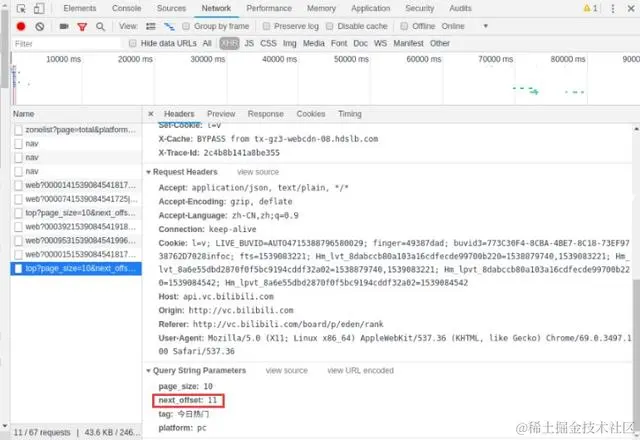
Task: Enable the Preserve log checkbox
Action: point(267,27)
